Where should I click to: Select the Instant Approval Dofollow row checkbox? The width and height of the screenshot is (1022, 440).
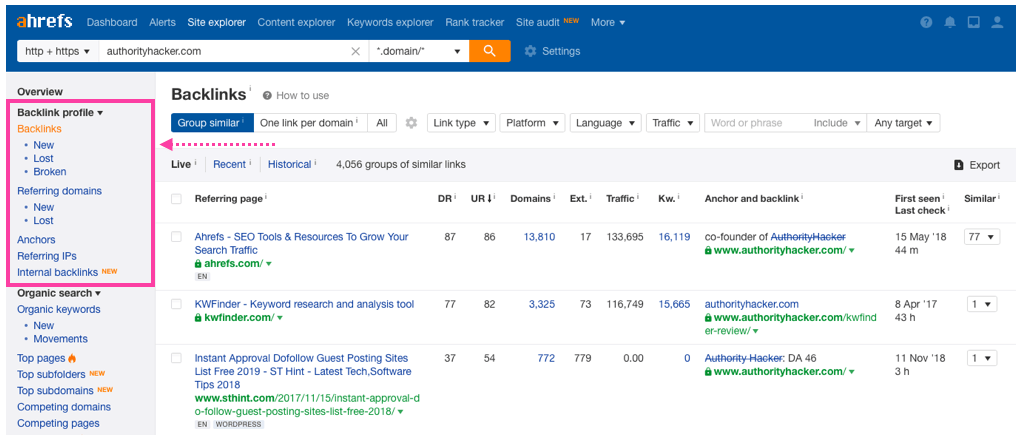tap(177, 358)
